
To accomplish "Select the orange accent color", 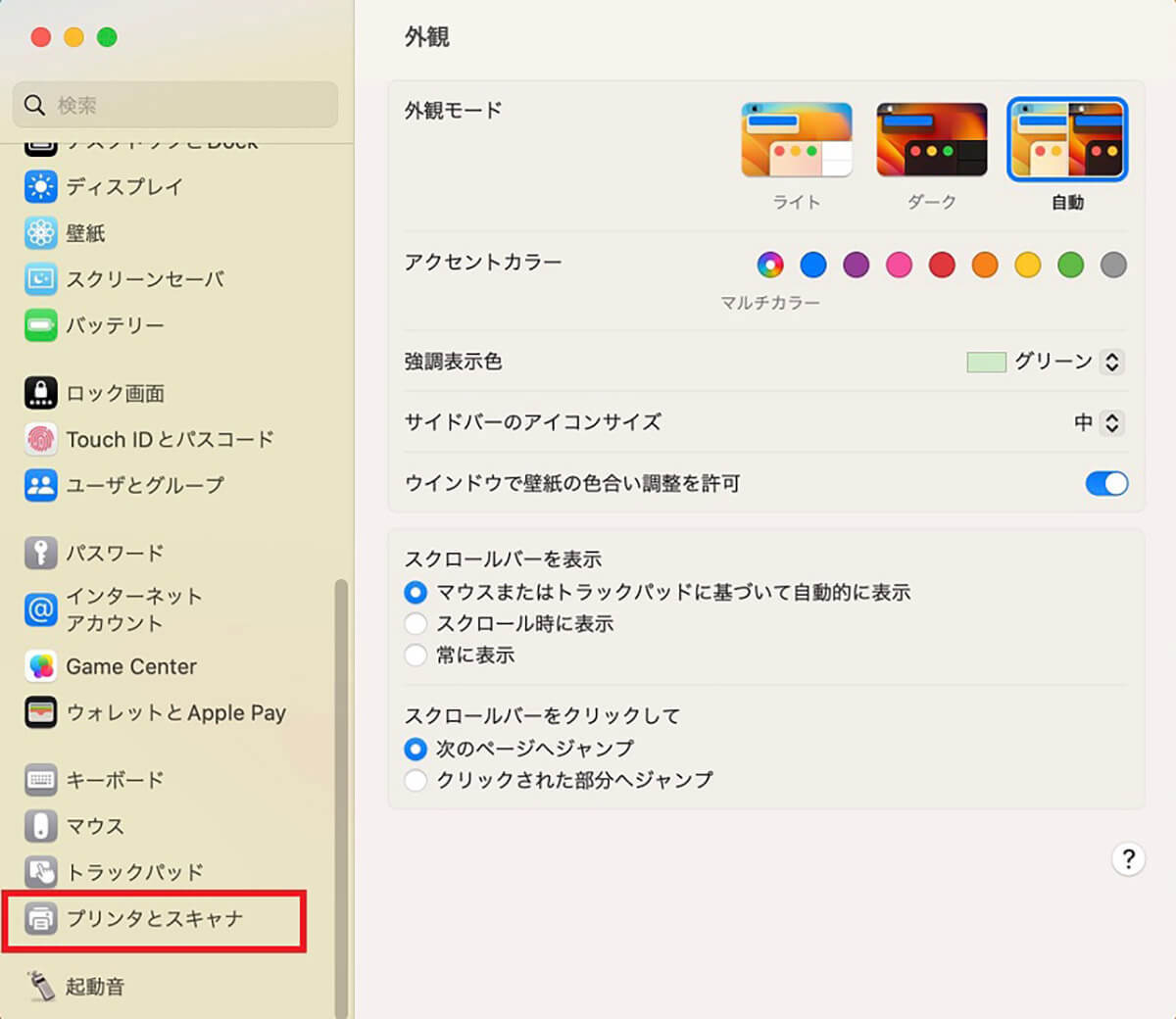I will coord(985,265).
